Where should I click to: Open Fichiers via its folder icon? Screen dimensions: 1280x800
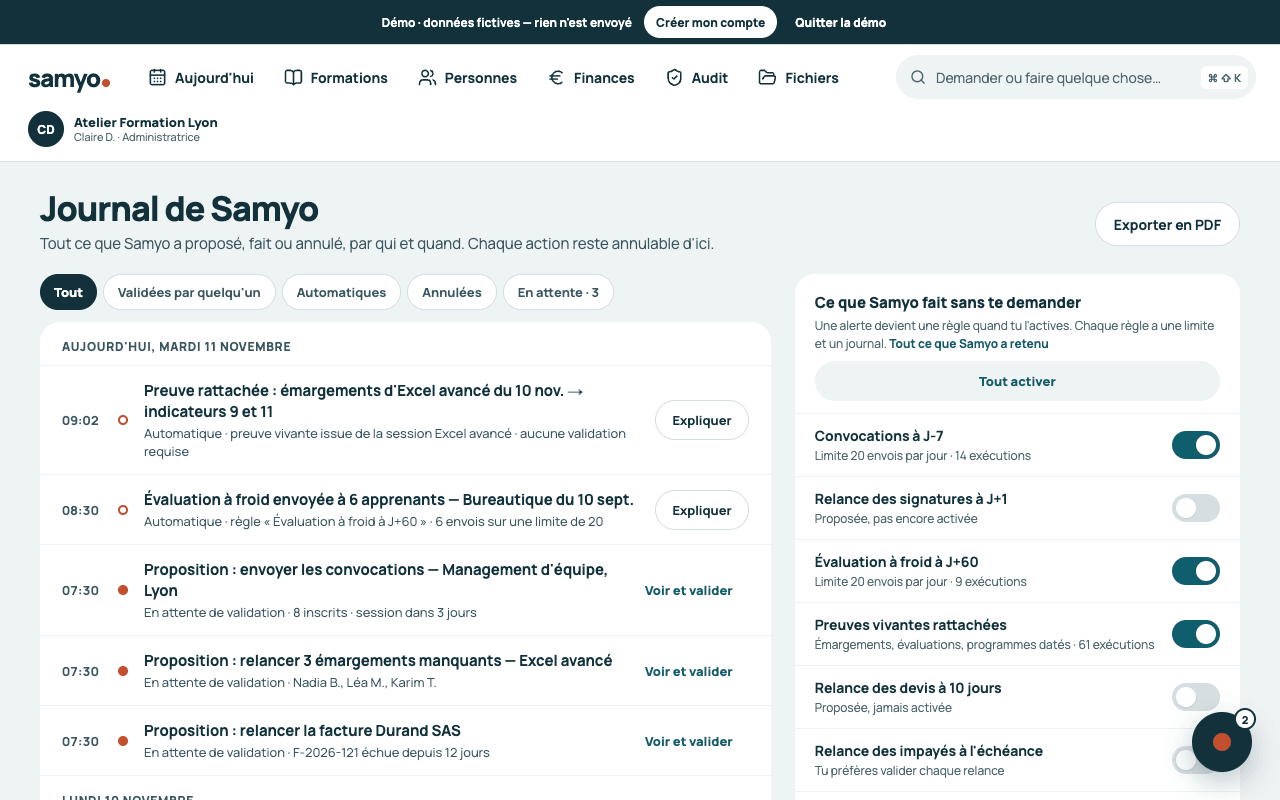(767, 77)
